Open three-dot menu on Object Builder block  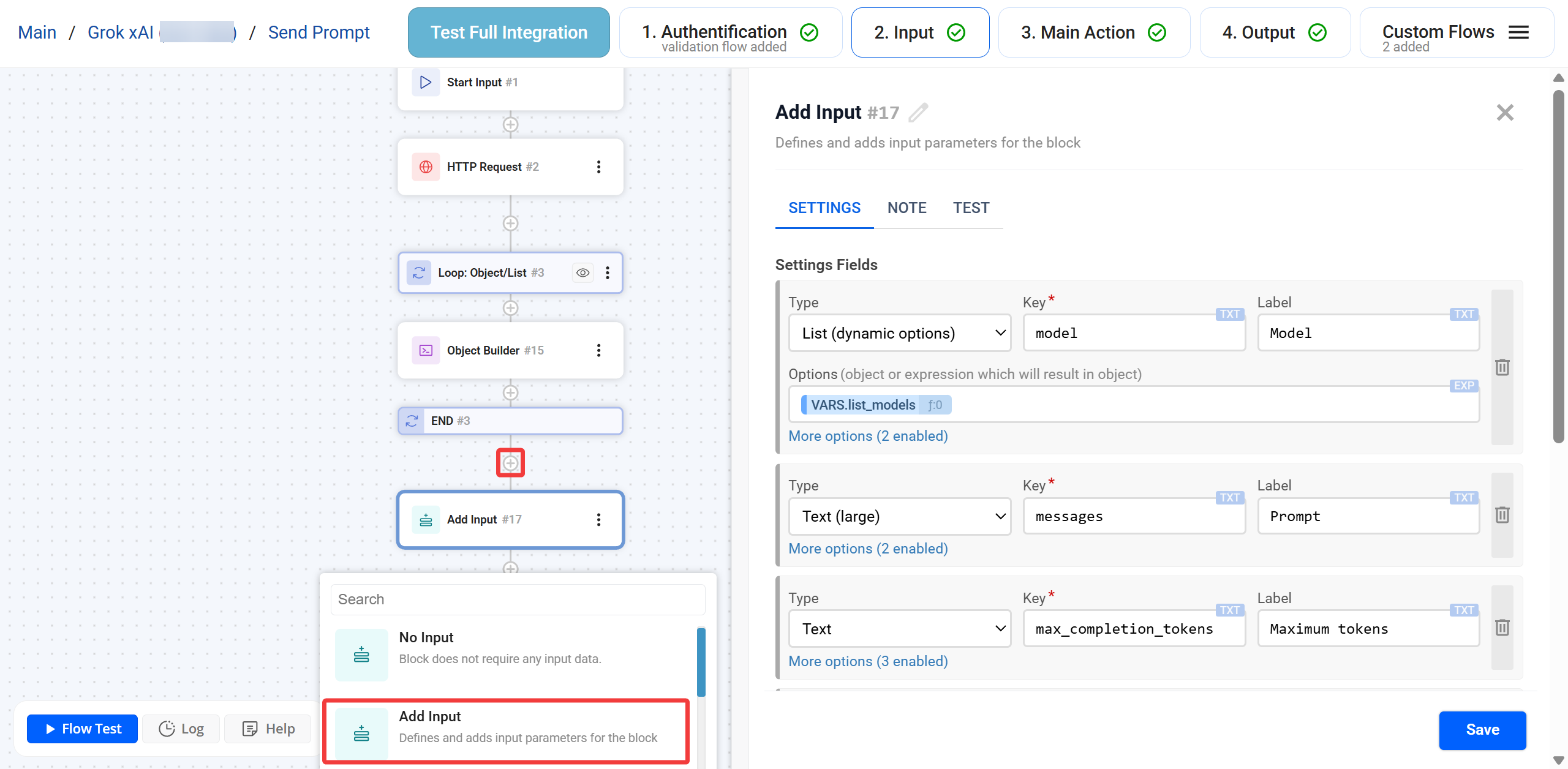[598, 350]
